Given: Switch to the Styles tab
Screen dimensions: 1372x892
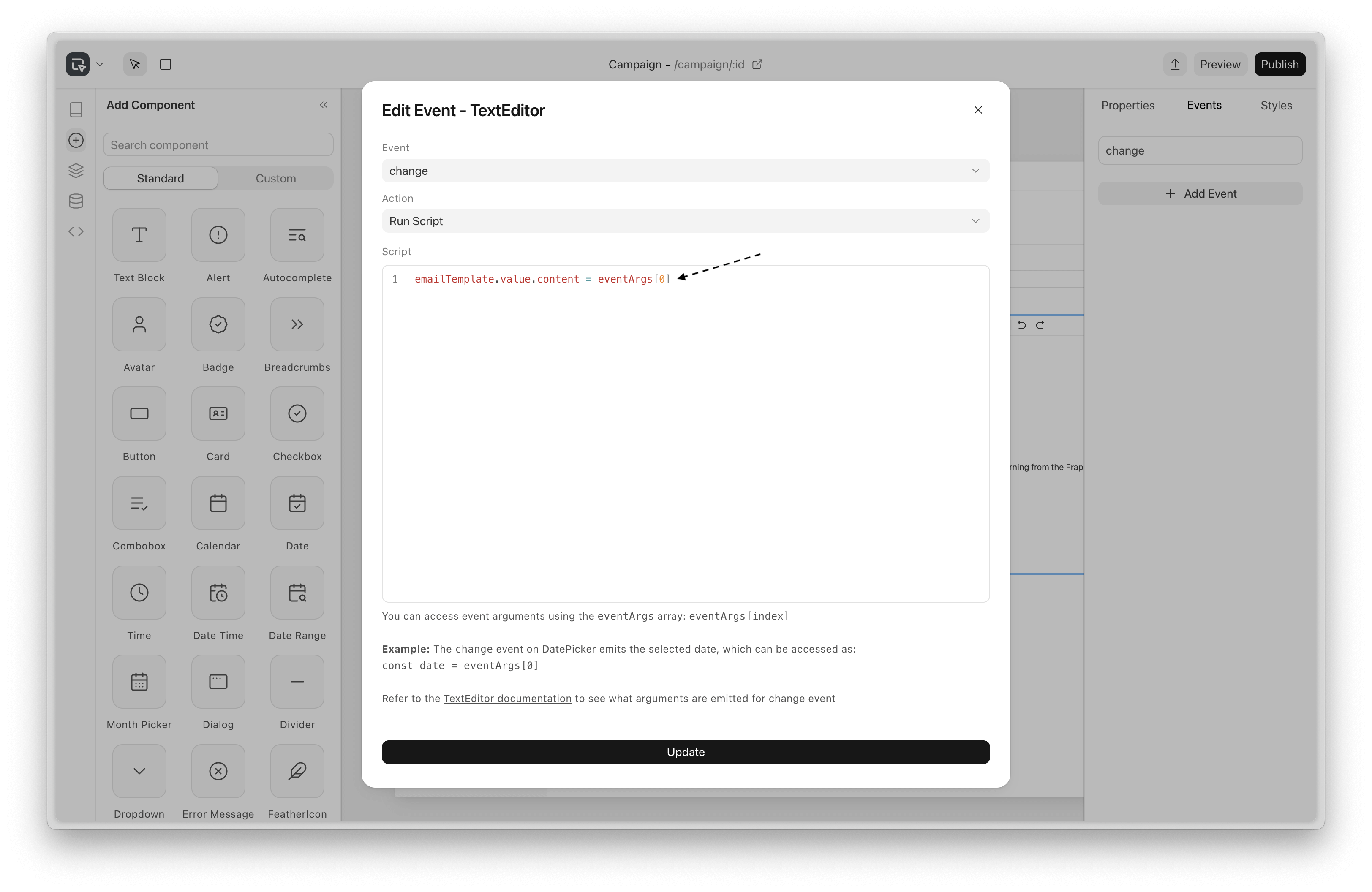Looking at the screenshot, I should coord(1276,106).
